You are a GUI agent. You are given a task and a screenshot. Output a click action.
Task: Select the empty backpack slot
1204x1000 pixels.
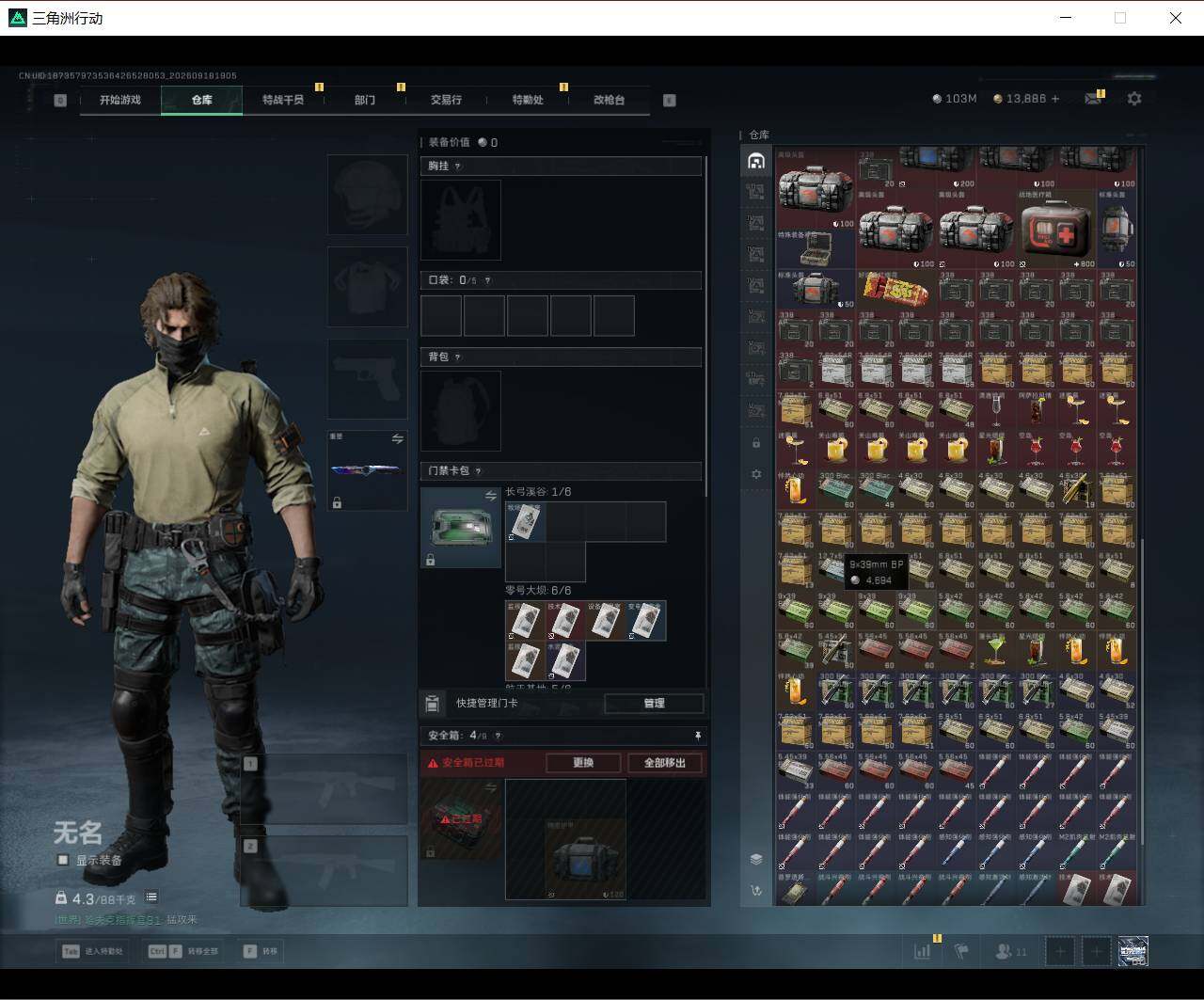pos(461,410)
